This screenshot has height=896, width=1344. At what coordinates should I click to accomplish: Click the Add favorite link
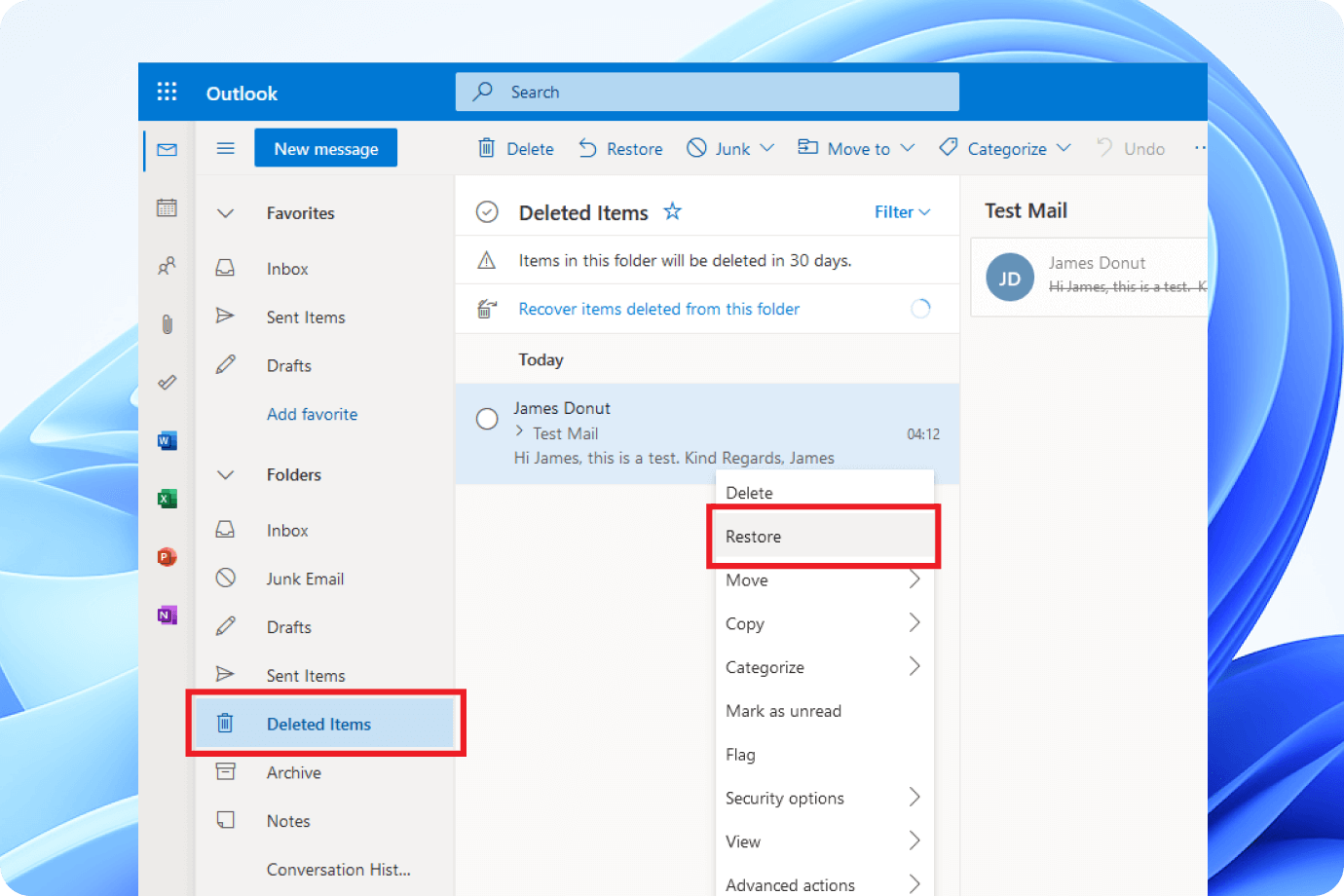point(313,414)
